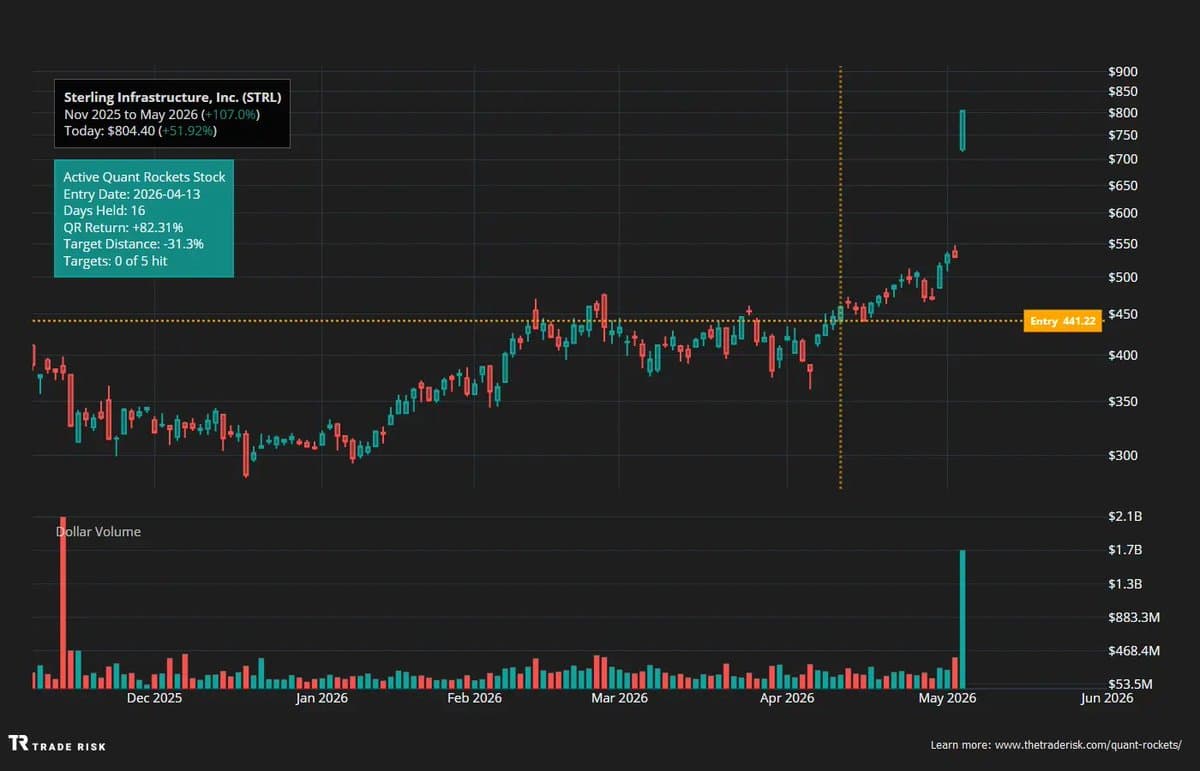Click the $800 price axis label
Image resolution: width=1200 pixels, height=771 pixels.
[x=1123, y=113]
